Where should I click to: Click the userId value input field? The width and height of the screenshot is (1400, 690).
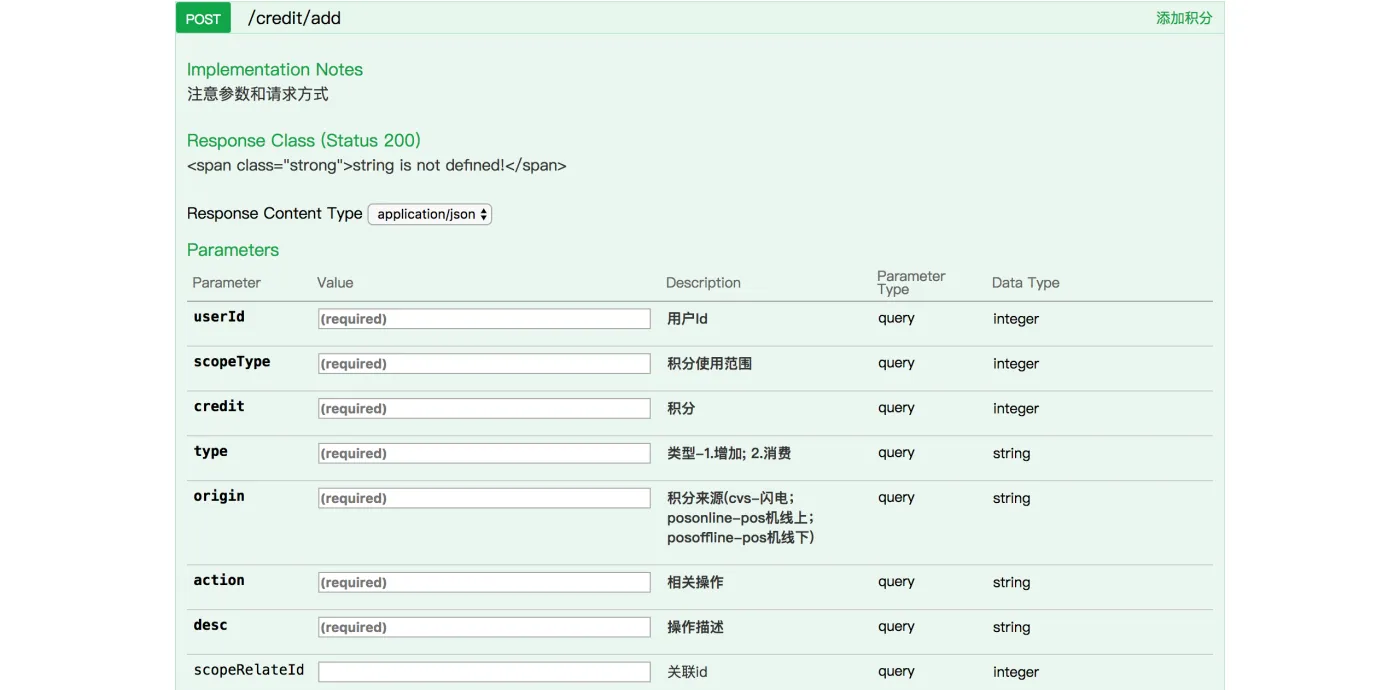pos(484,319)
